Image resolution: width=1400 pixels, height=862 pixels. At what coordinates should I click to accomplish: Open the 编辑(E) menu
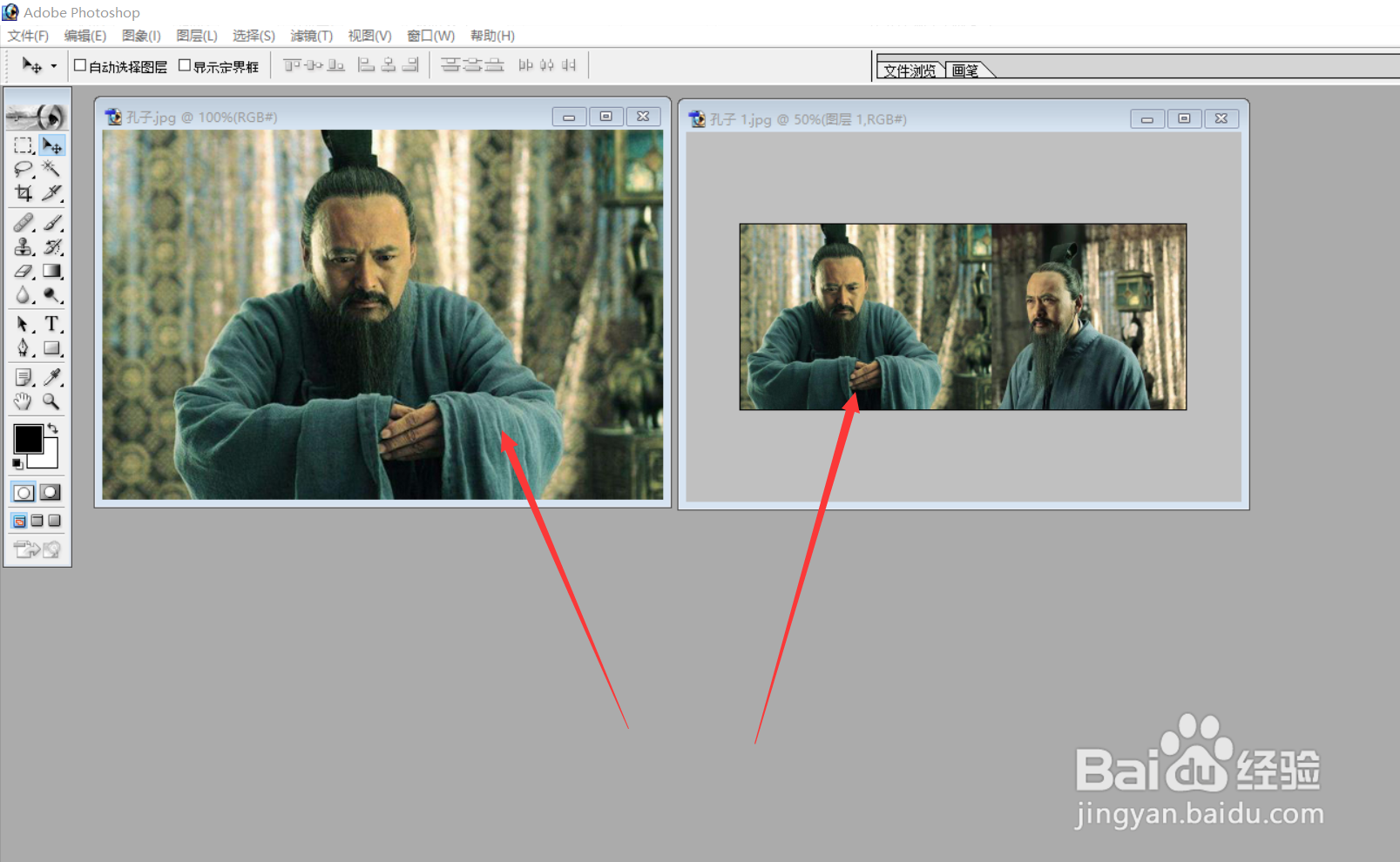tap(85, 36)
